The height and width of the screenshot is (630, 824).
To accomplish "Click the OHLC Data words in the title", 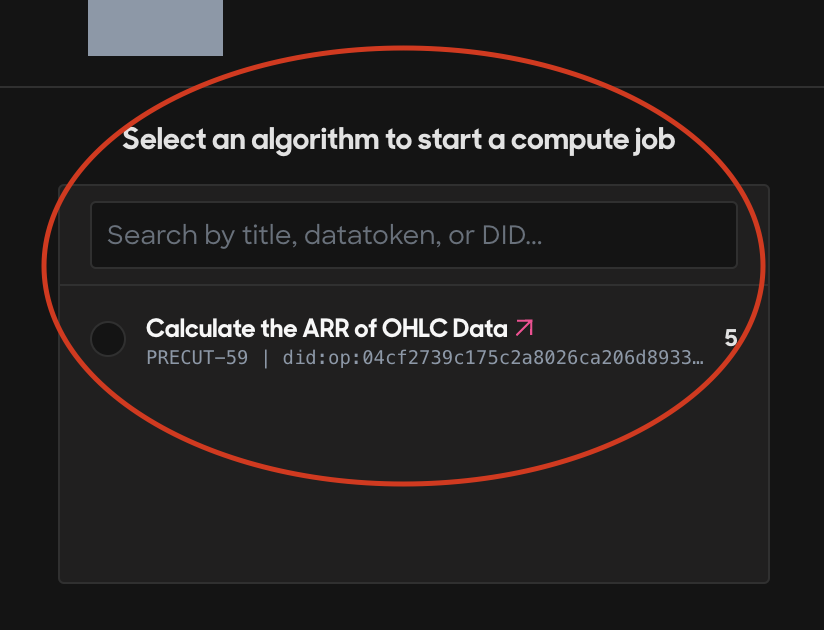I will coord(445,328).
